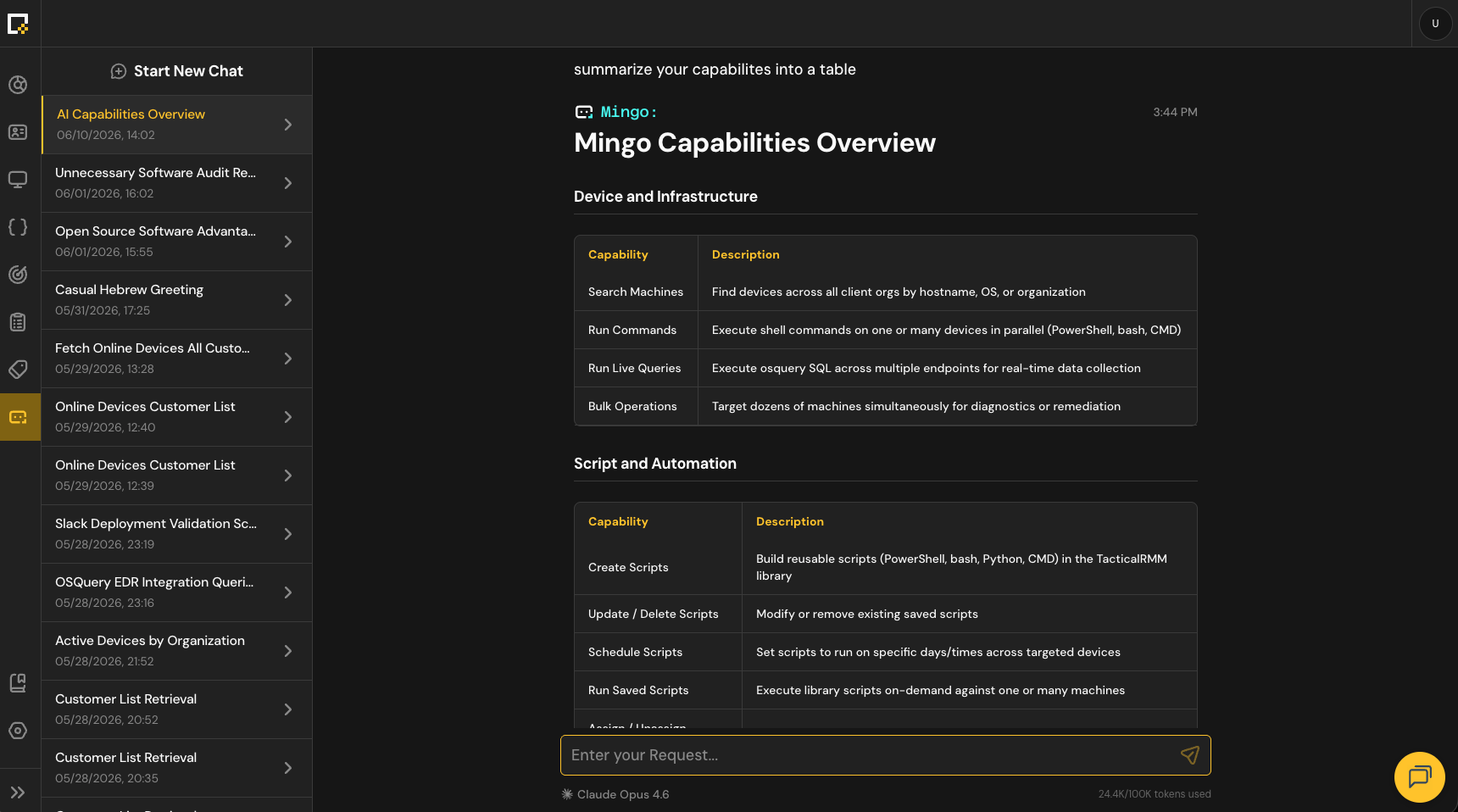Open Active Devices by Organization chat
1458x812 pixels.
pos(177,651)
